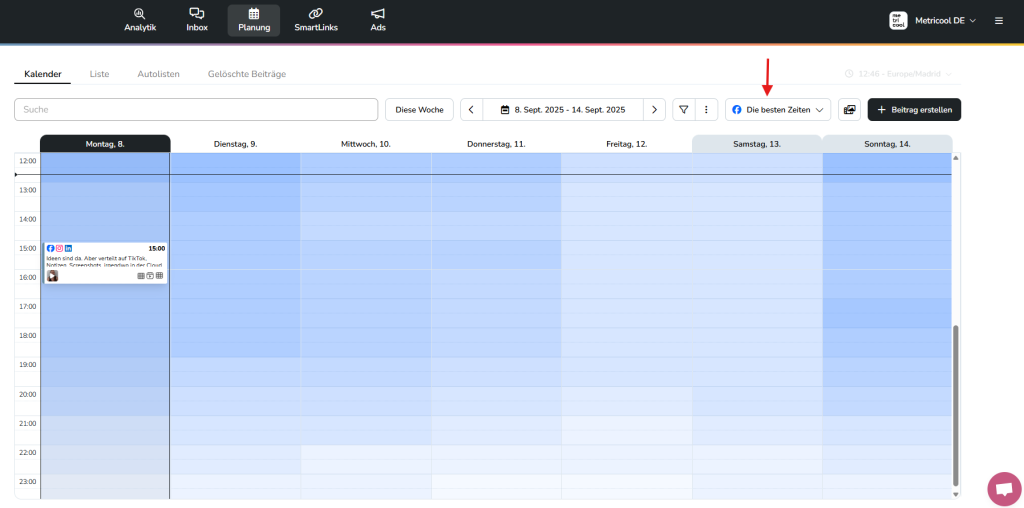Go to the next week
Screen dimensions: 1024x508
click(x=654, y=110)
